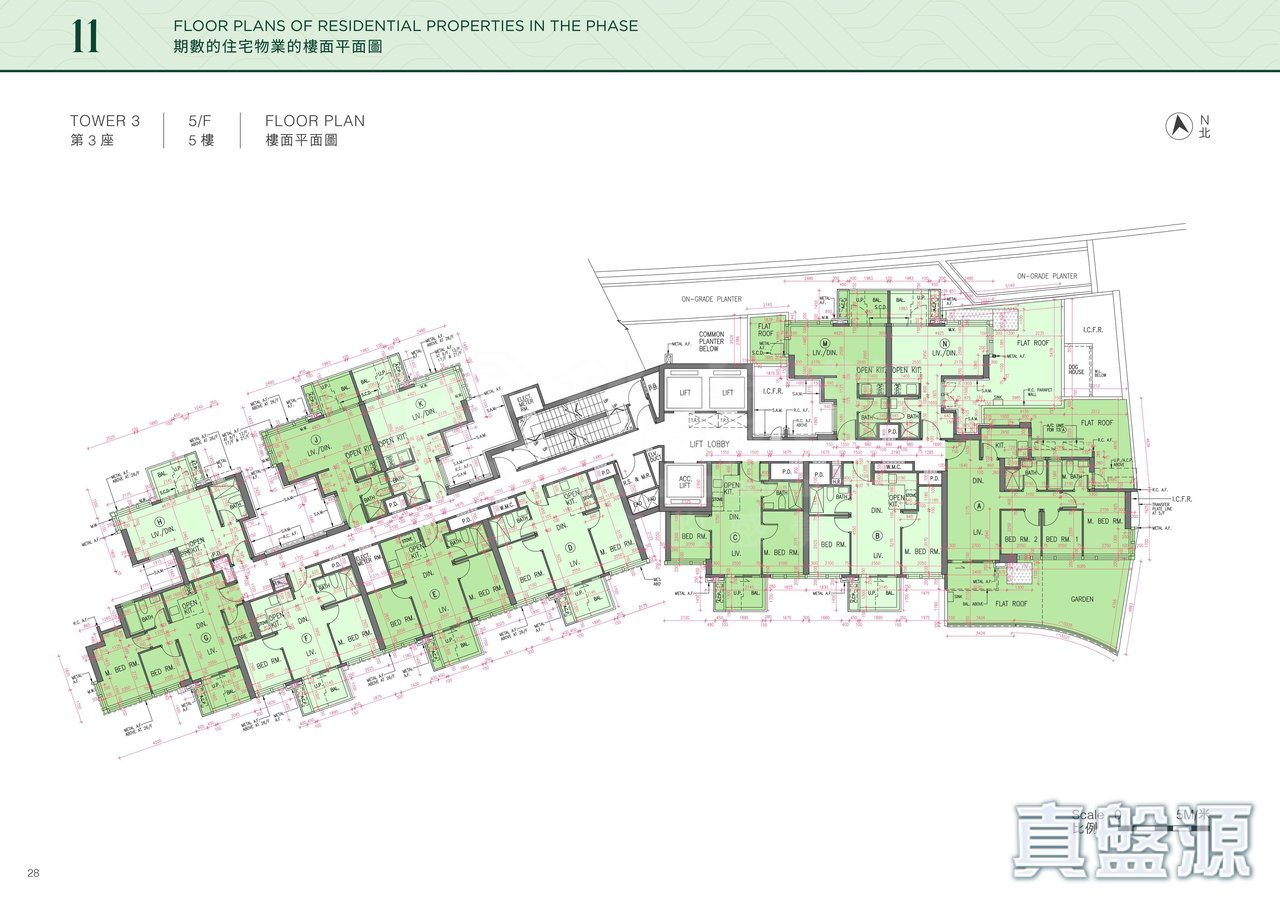Click the small 'FLAT ROOF' label beside unit M
The width and height of the screenshot is (1280, 904).
tap(766, 329)
